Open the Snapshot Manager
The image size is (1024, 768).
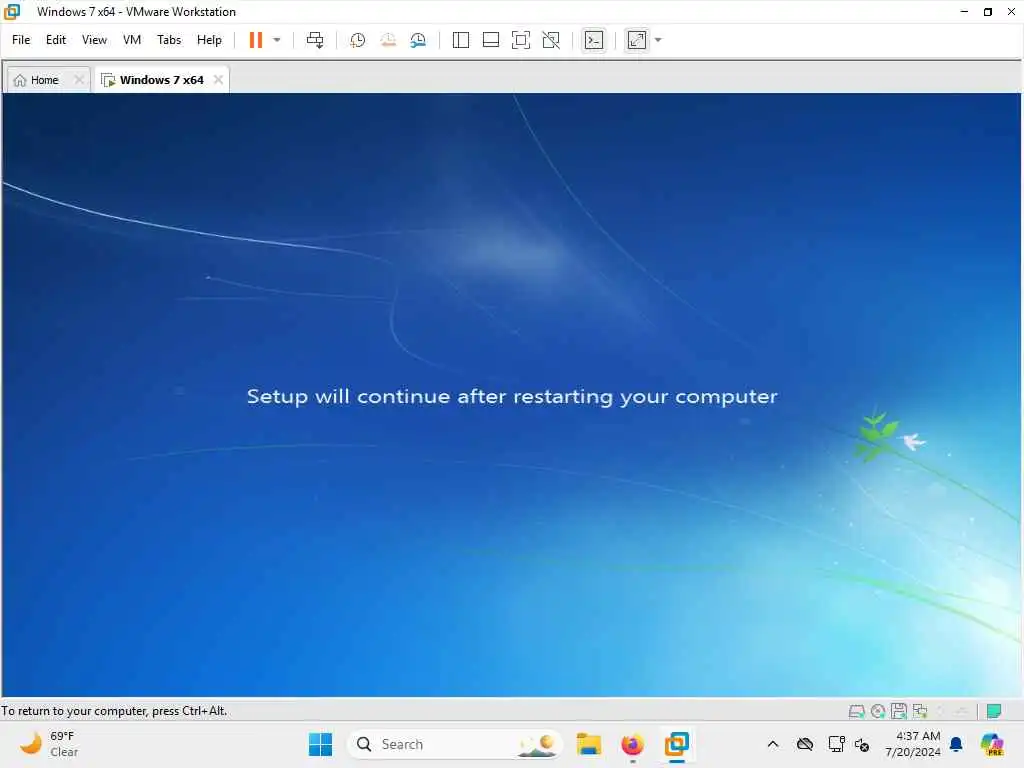418,40
